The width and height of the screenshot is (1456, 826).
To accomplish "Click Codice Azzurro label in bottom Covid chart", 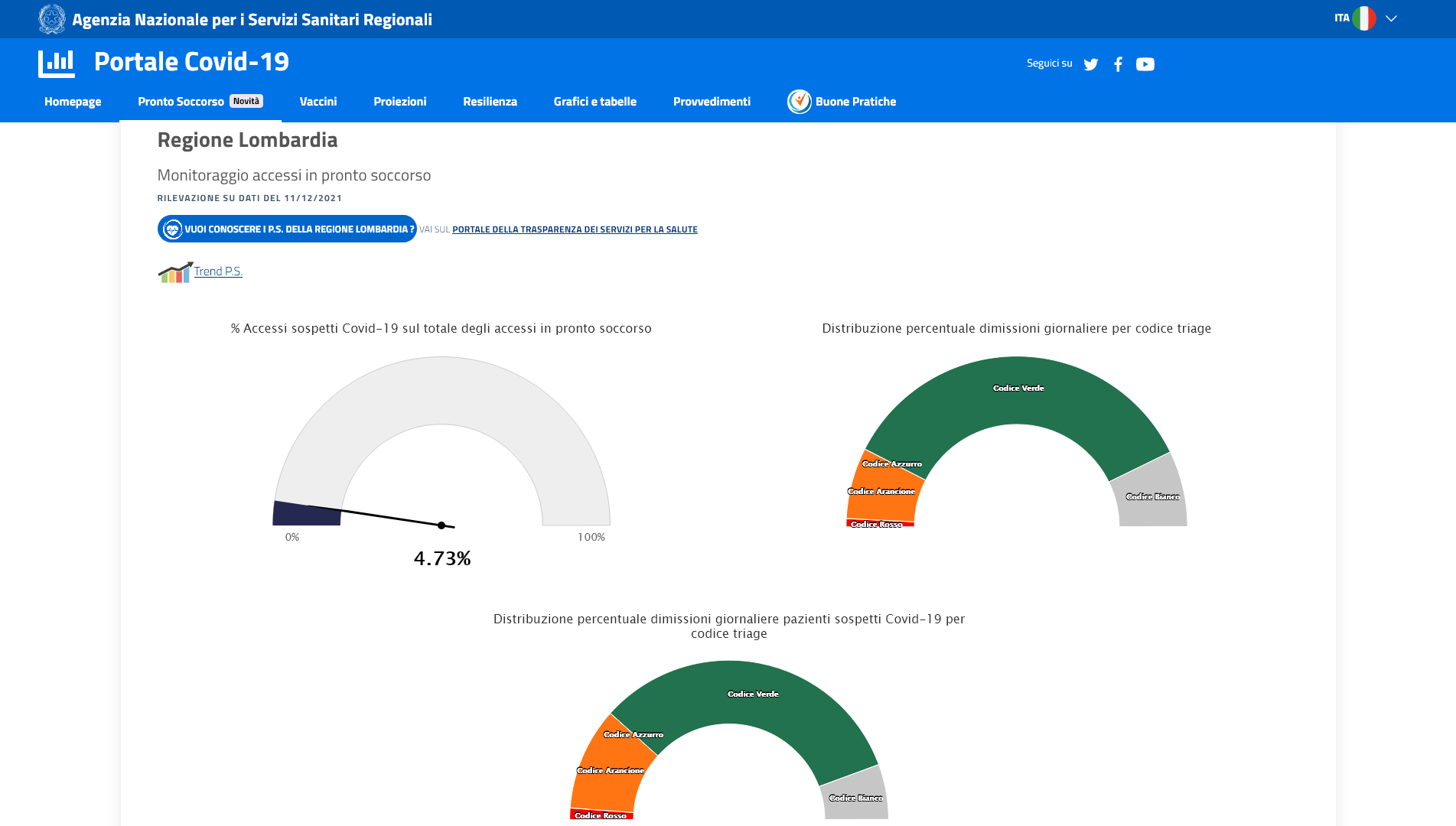I will coord(634,735).
